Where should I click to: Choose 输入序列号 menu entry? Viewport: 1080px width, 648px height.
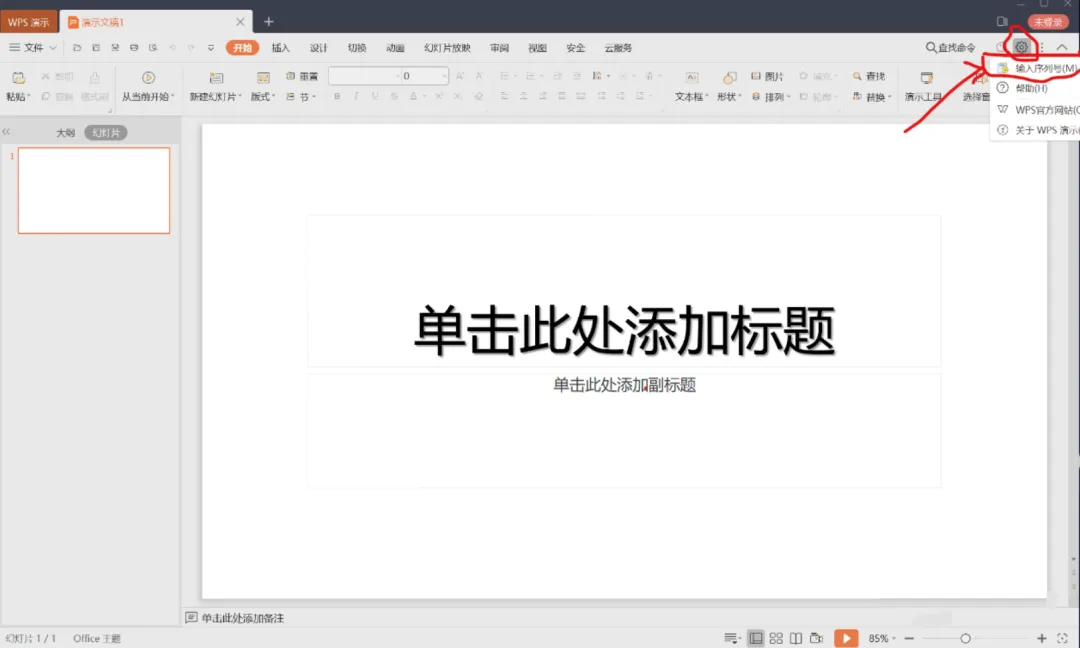(x=1036, y=68)
